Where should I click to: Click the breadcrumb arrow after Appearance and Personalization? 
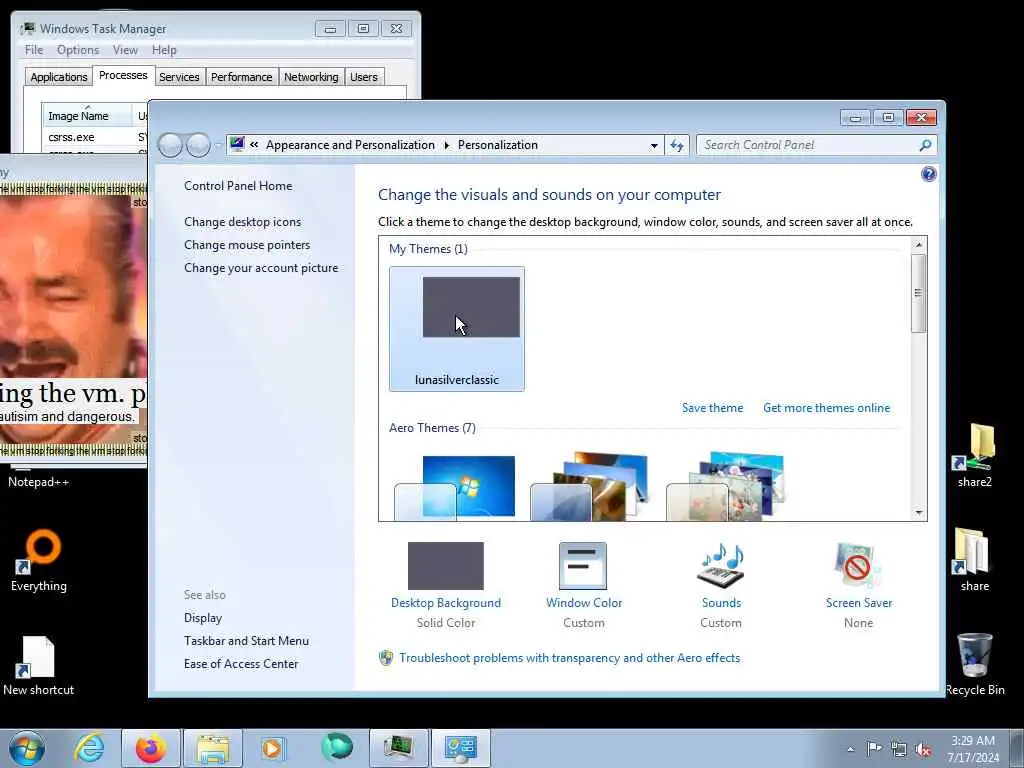coord(447,145)
